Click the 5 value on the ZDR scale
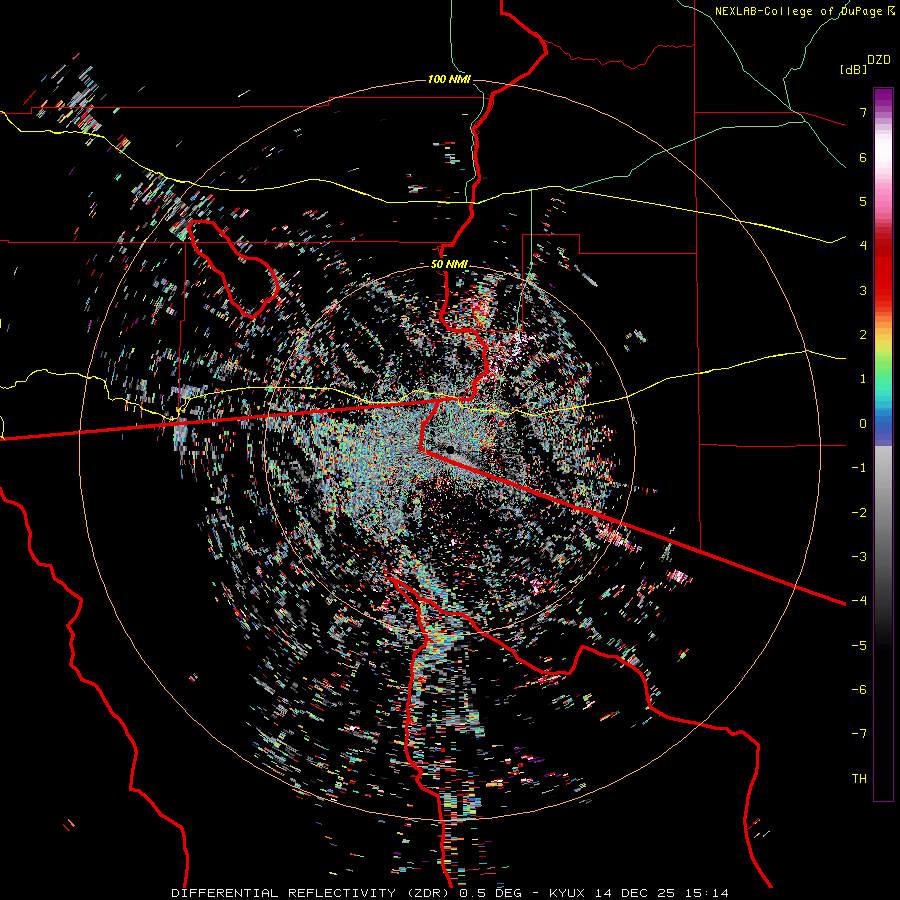Screen dimensions: 900x900 point(863,201)
